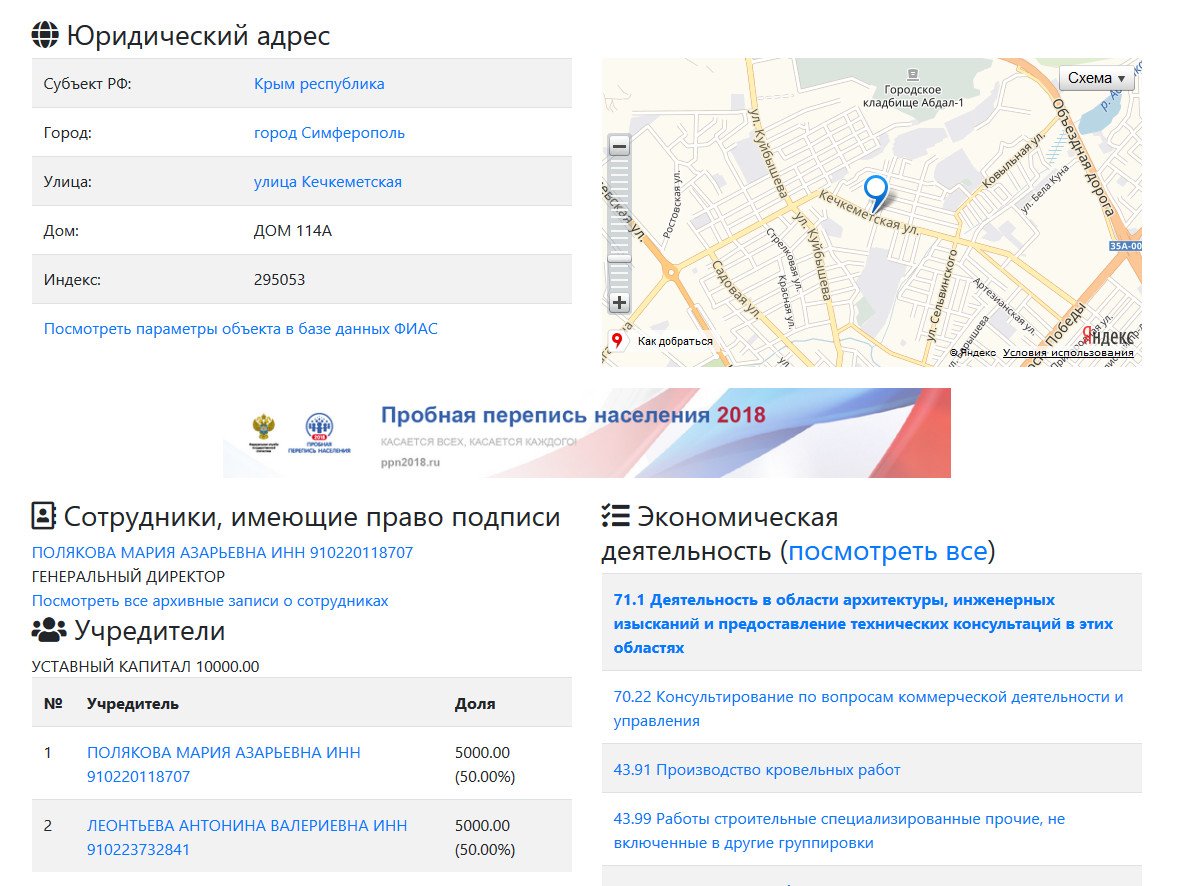1194x886 pixels.
Task: Follow the улица Кечкеметская link
Action: [x=328, y=182]
